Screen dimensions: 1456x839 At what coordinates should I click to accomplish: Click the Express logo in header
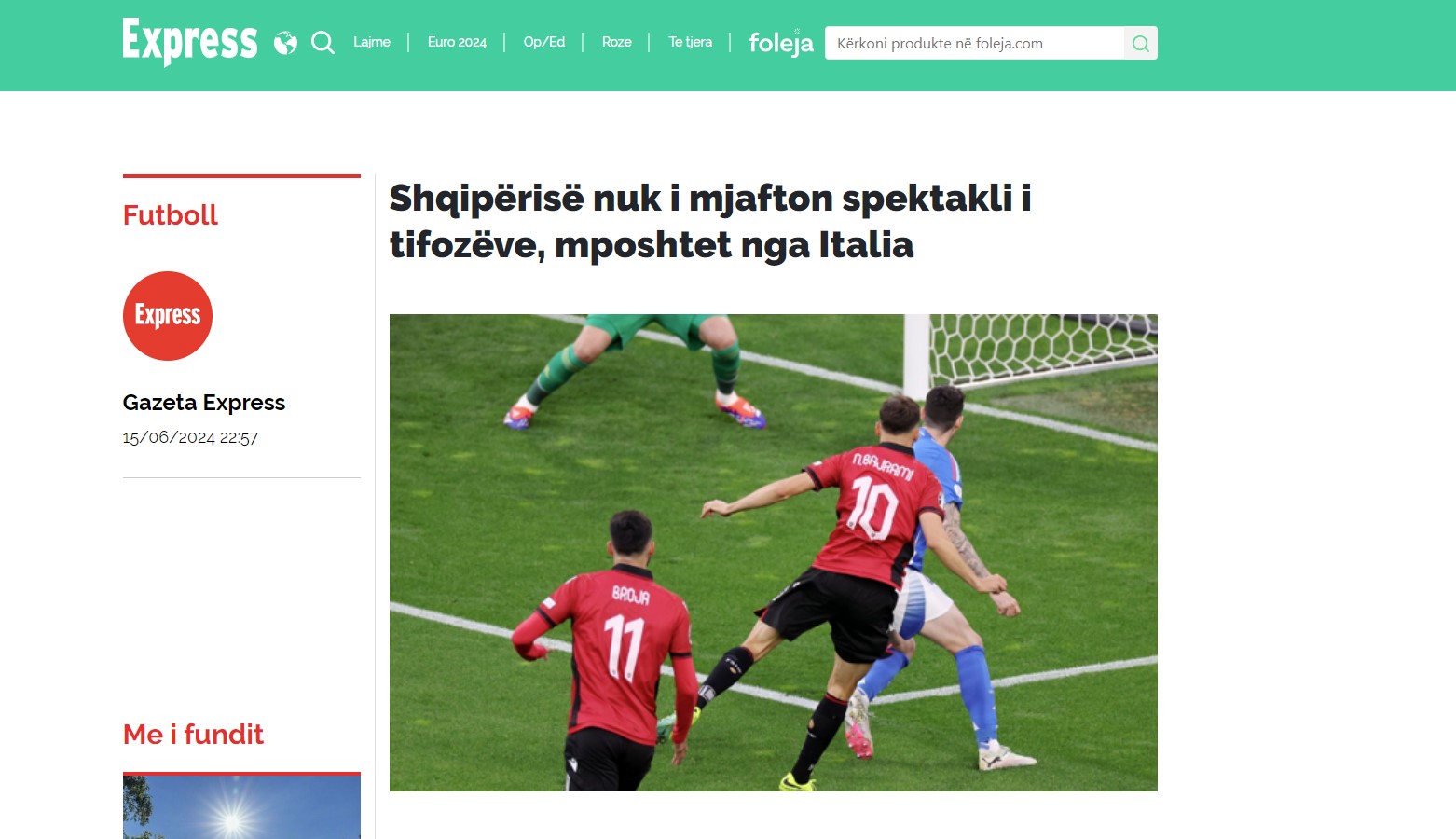(x=190, y=42)
